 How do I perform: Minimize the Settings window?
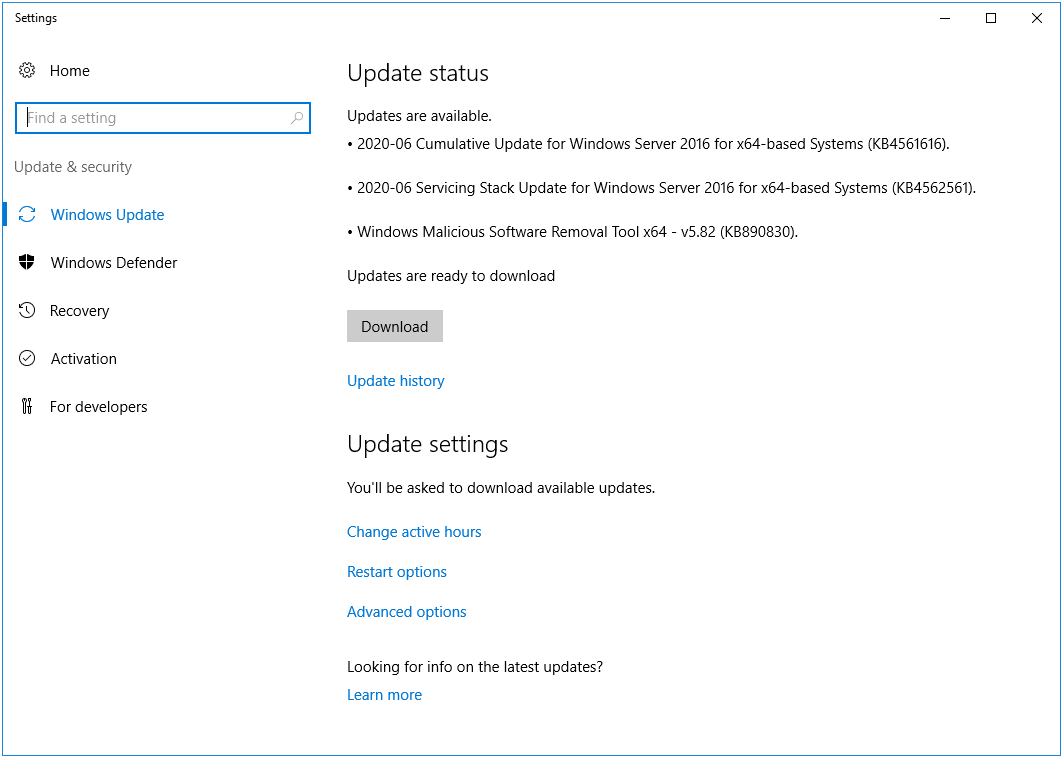click(945, 18)
